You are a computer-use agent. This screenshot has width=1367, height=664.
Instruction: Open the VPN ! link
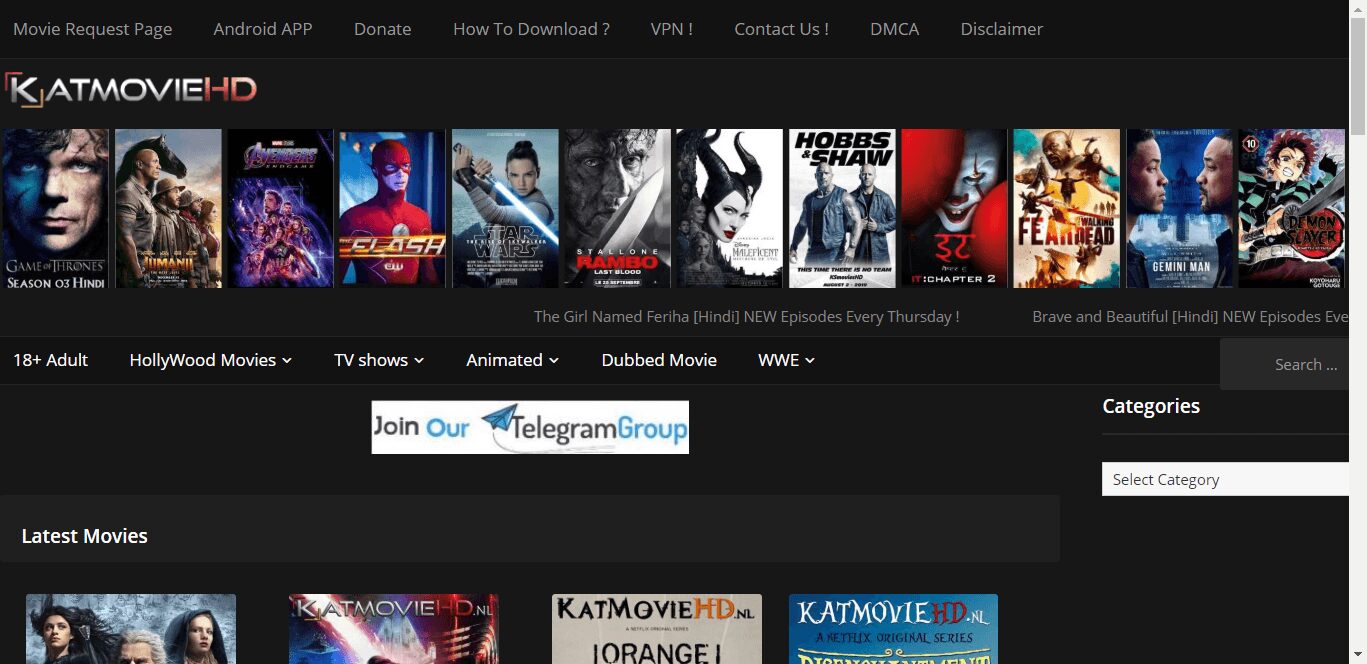(672, 29)
